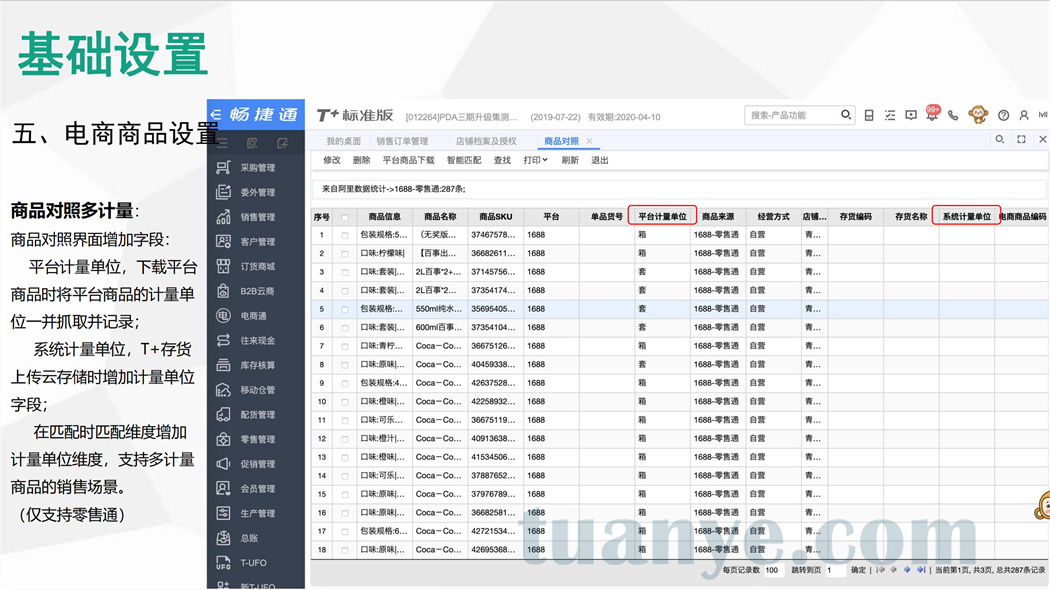Click the 刷新 toolbar button
This screenshot has width=1050, height=590.
coord(570,160)
